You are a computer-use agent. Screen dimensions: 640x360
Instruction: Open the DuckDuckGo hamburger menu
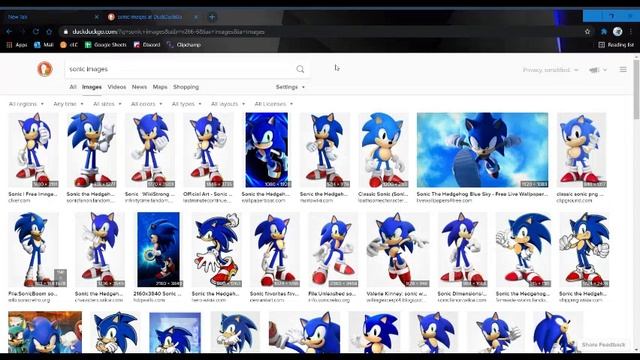pyautogui.click(x=623, y=69)
